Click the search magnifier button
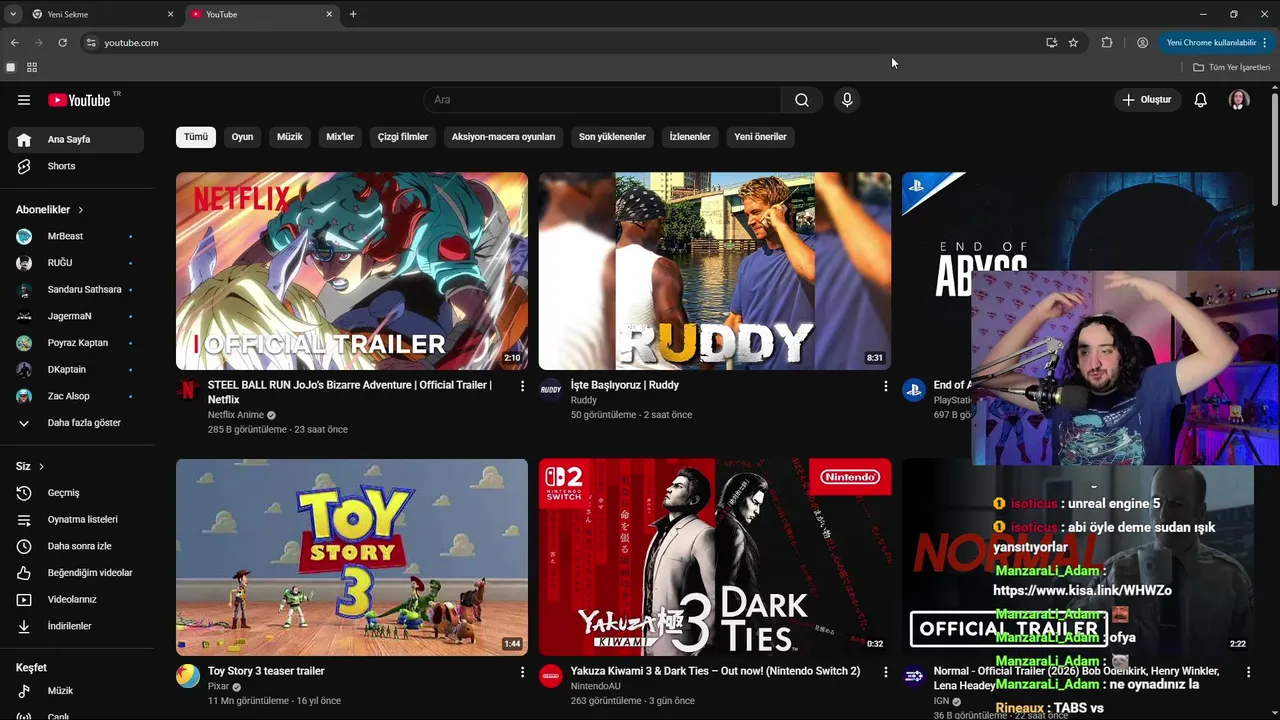Image resolution: width=1280 pixels, height=720 pixels. tap(802, 100)
